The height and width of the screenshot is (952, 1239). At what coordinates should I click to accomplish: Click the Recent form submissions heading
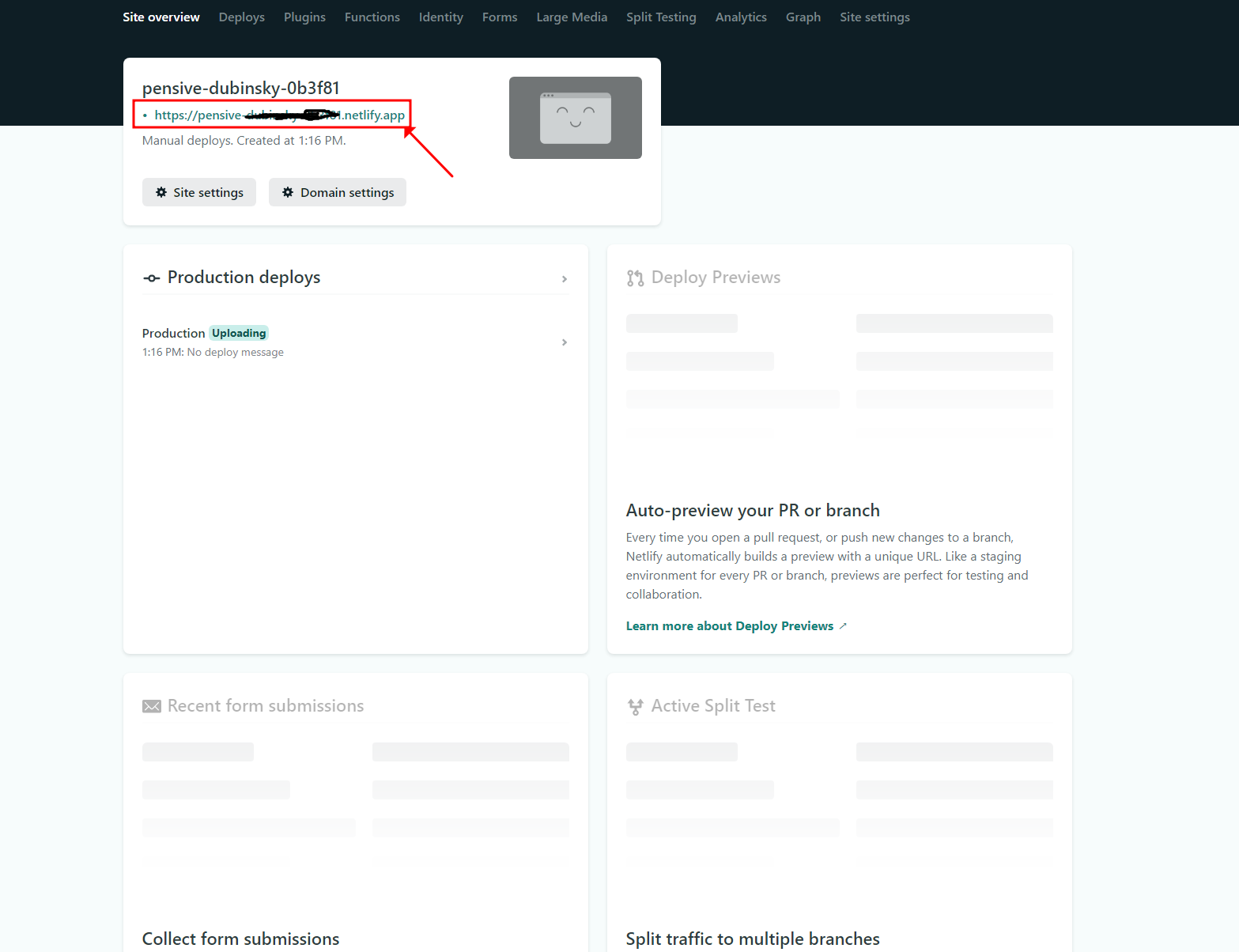point(266,706)
